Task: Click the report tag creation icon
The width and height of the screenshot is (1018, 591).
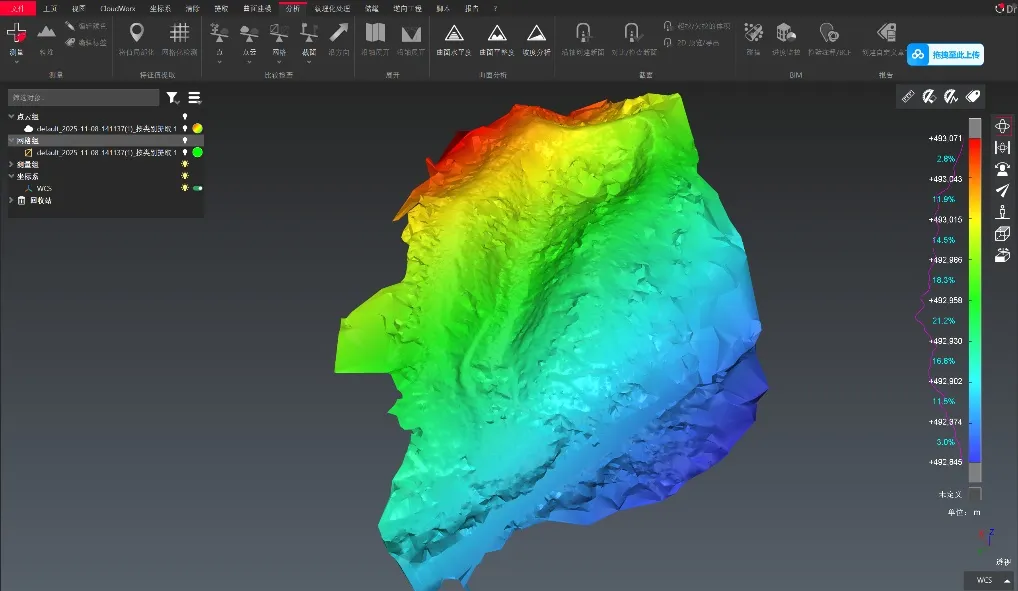Action: tap(886, 32)
